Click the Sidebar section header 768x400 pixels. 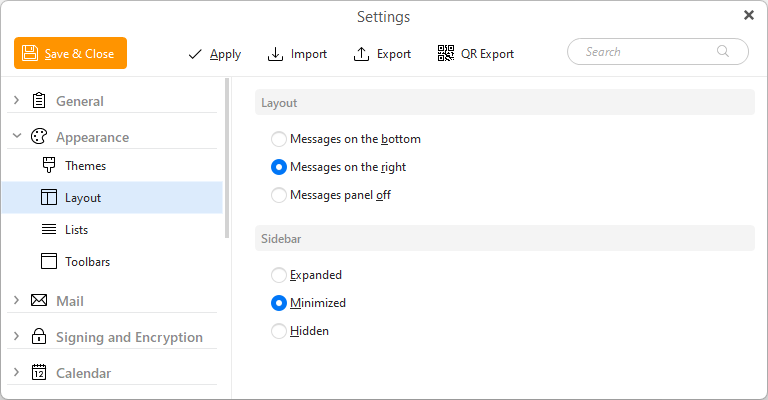coord(504,238)
